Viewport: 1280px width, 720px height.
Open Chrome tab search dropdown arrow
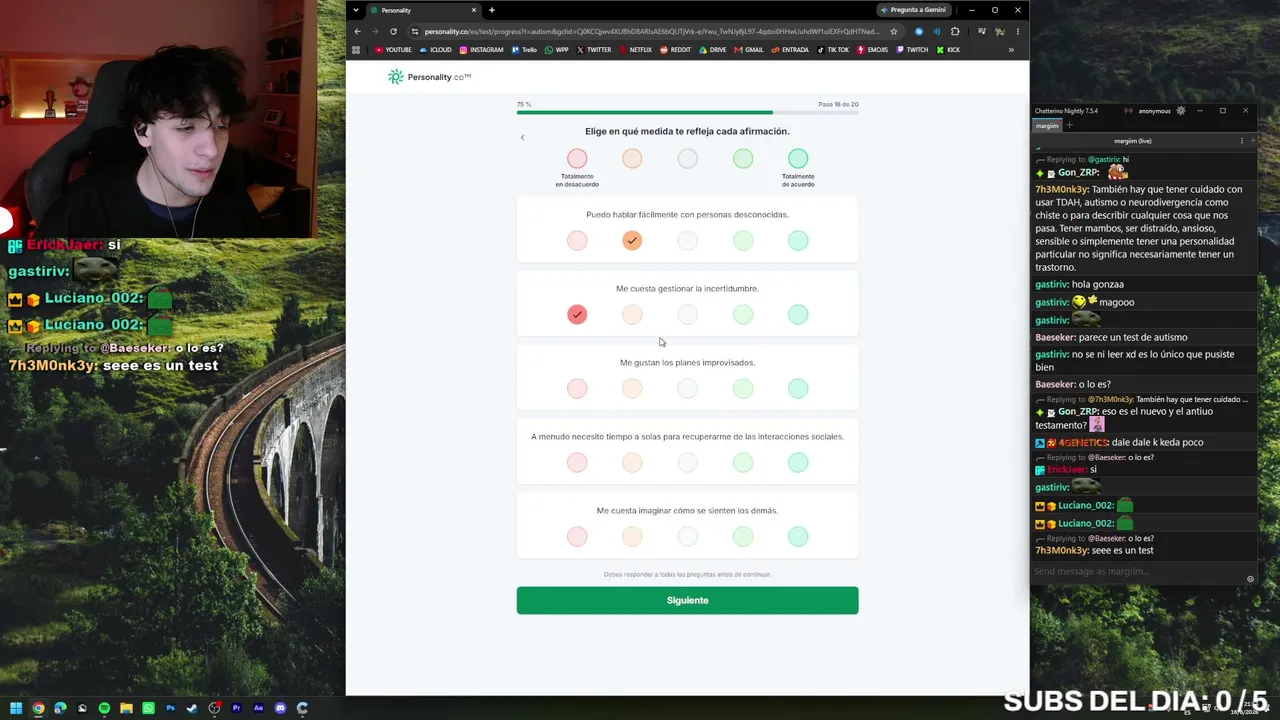pyautogui.click(x=356, y=10)
